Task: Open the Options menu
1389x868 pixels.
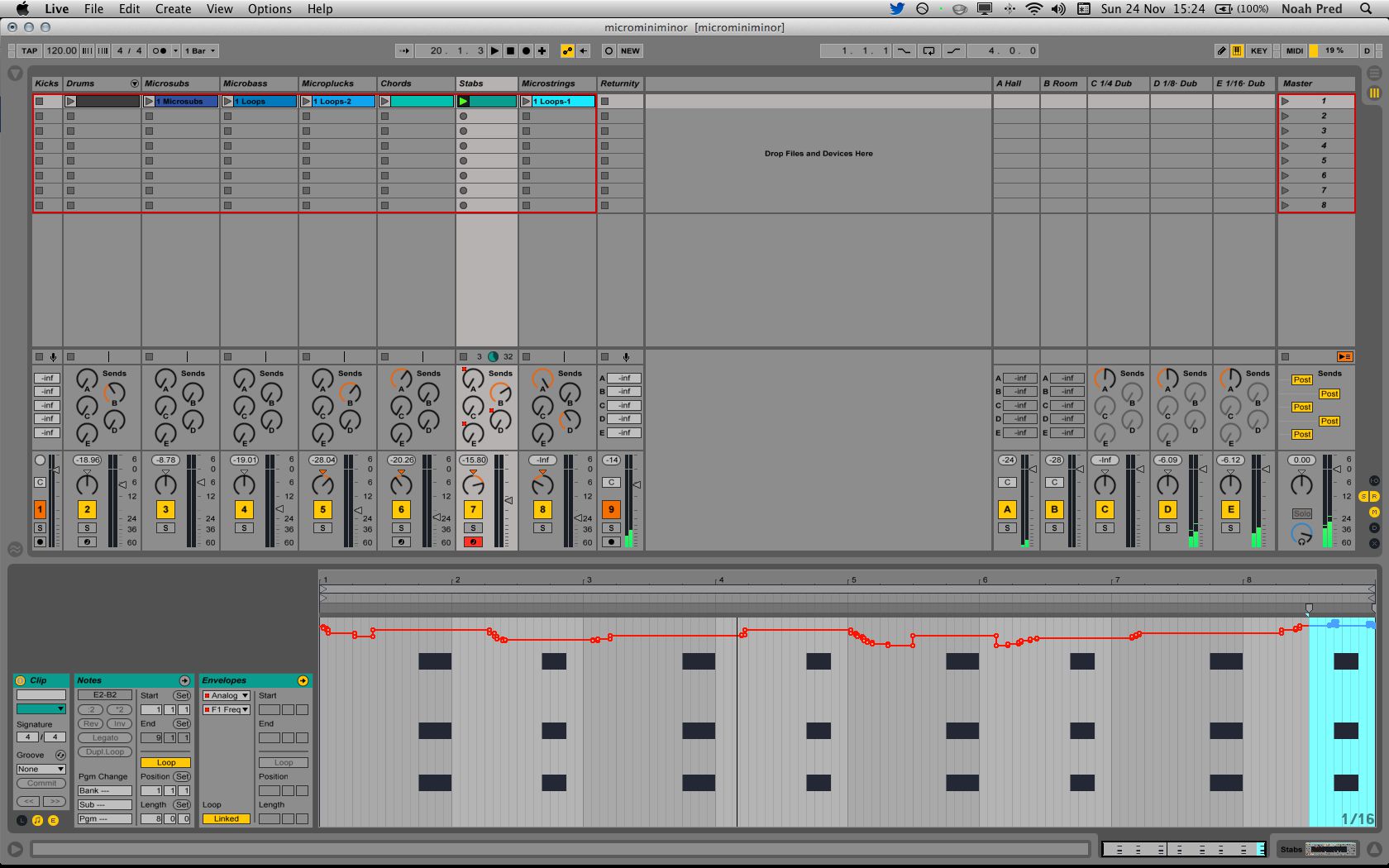Action: click(x=270, y=9)
